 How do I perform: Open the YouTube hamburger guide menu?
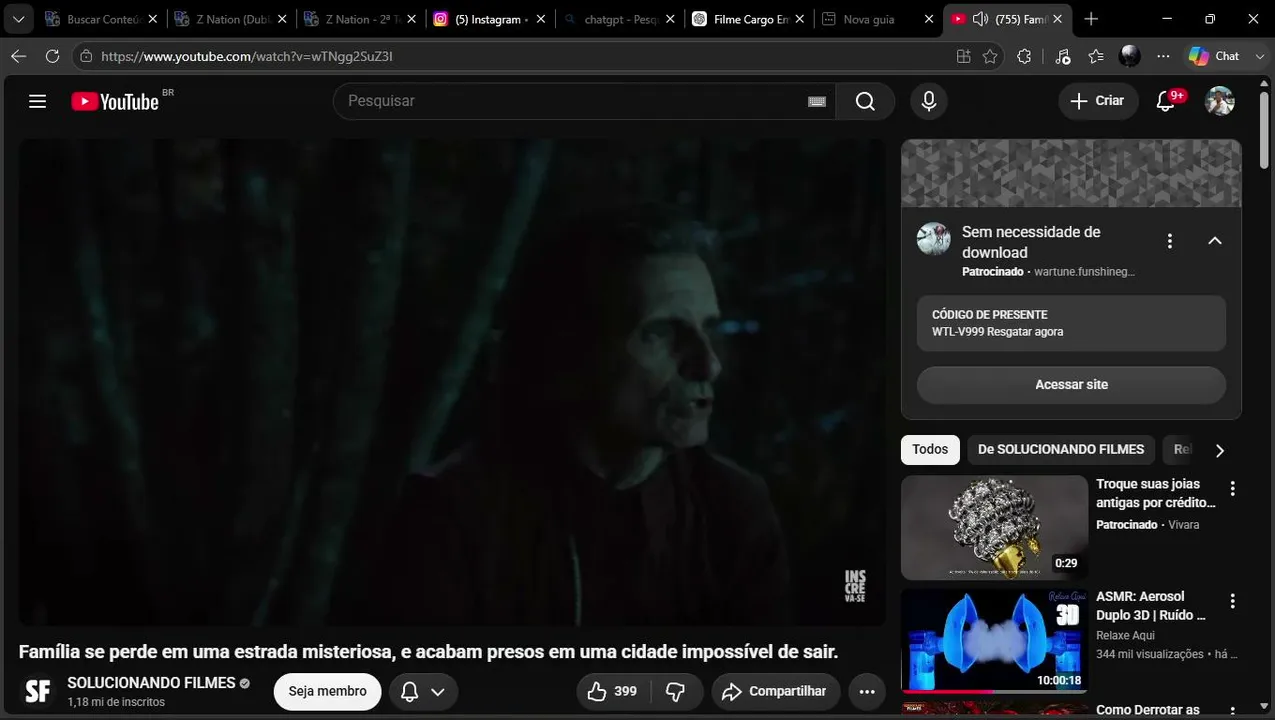(38, 101)
